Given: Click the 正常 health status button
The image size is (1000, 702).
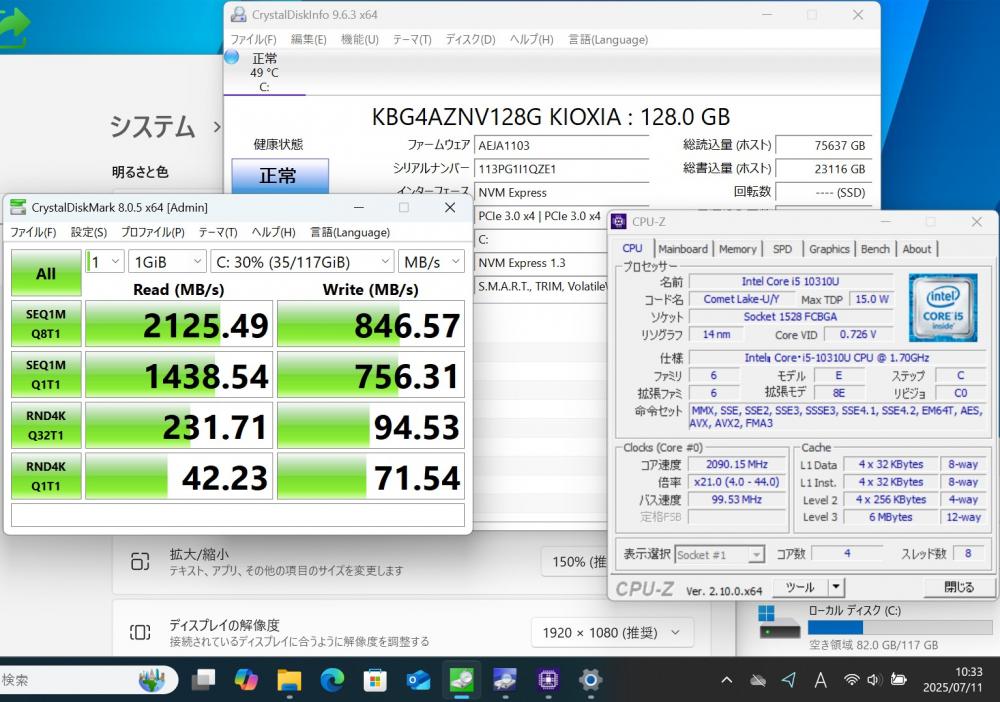Looking at the screenshot, I should 280,176.
